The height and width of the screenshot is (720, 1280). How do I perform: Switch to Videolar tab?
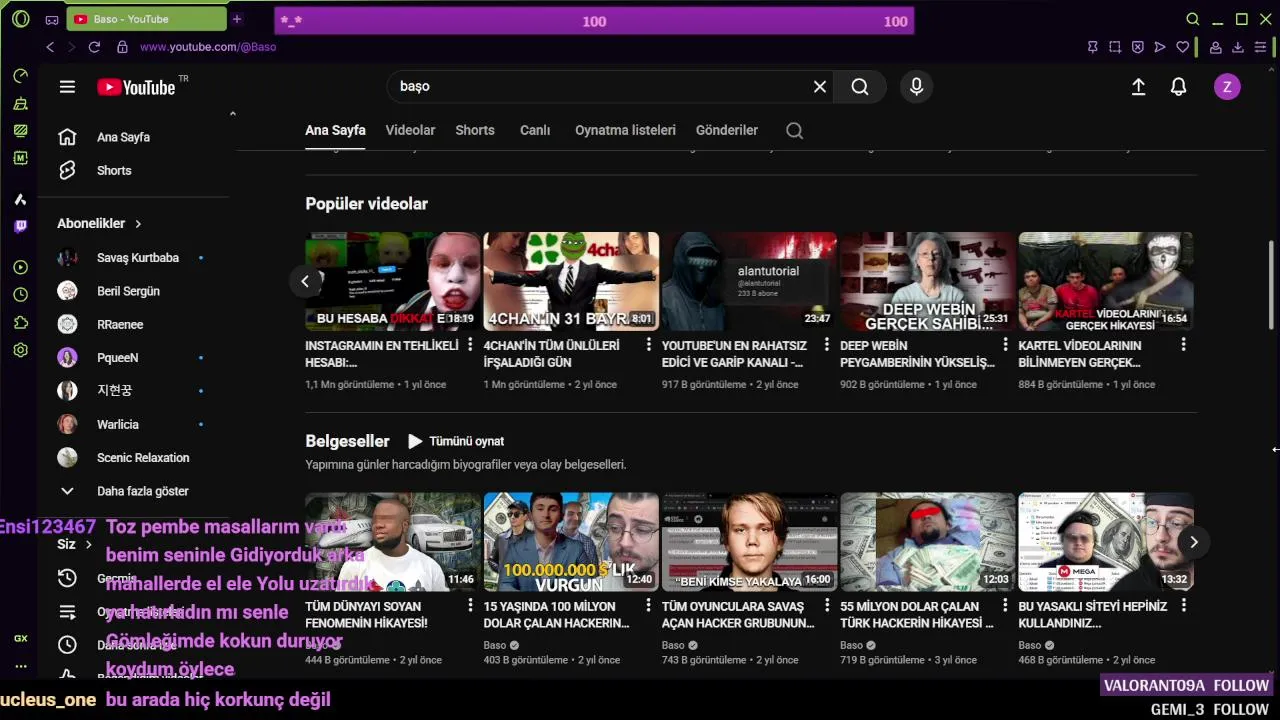(x=410, y=130)
